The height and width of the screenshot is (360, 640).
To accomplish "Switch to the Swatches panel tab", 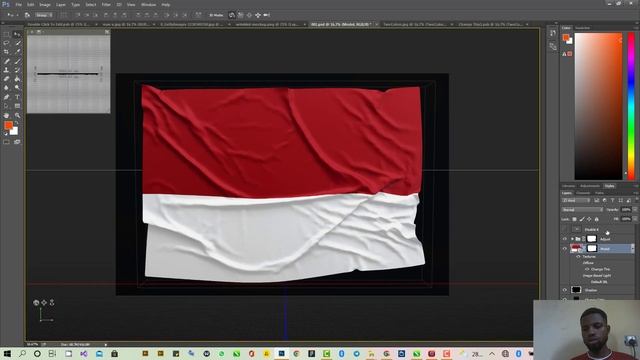I will (582, 28).
